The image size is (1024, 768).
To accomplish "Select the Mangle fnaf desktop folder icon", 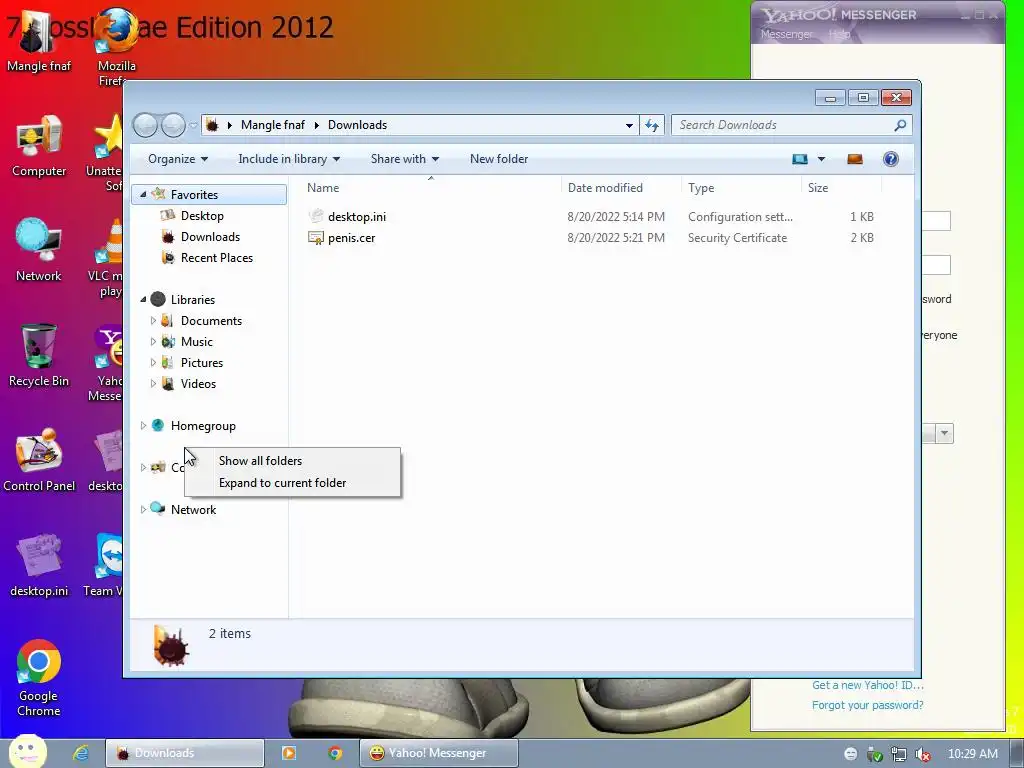I will (39, 40).
